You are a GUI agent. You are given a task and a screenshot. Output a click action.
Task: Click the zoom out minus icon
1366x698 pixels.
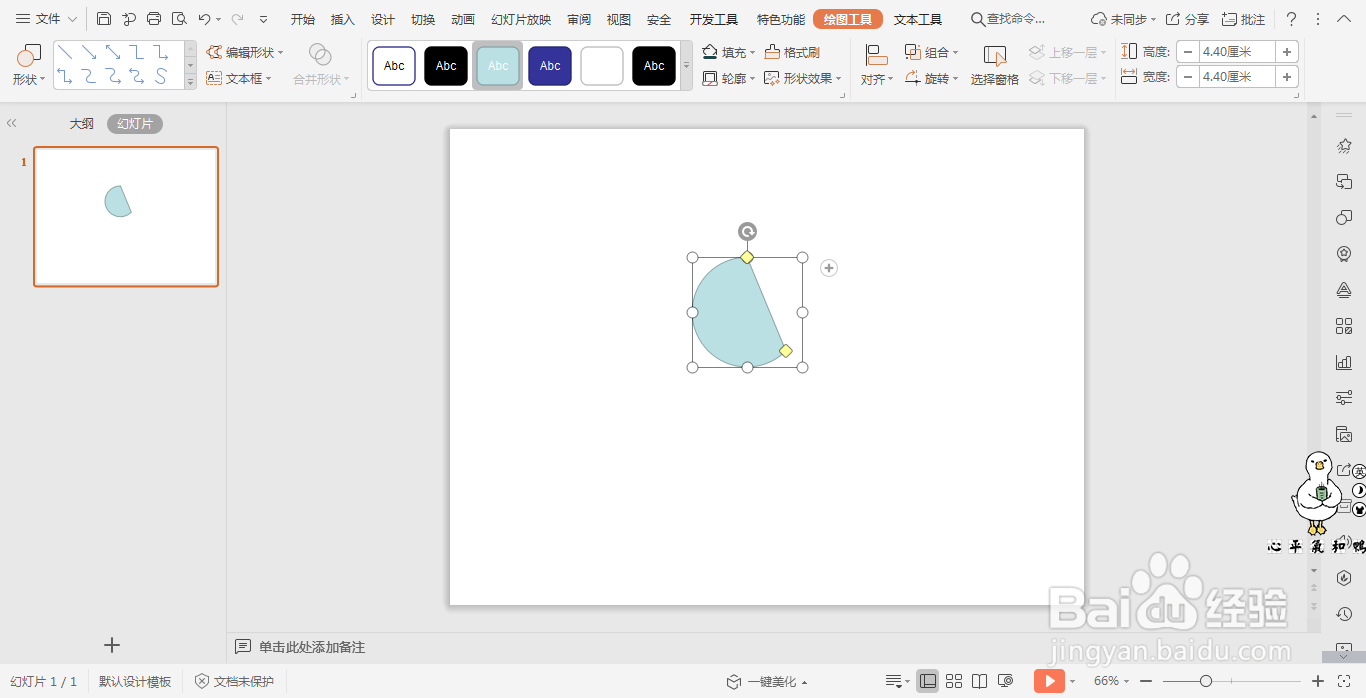pos(1145,681)
